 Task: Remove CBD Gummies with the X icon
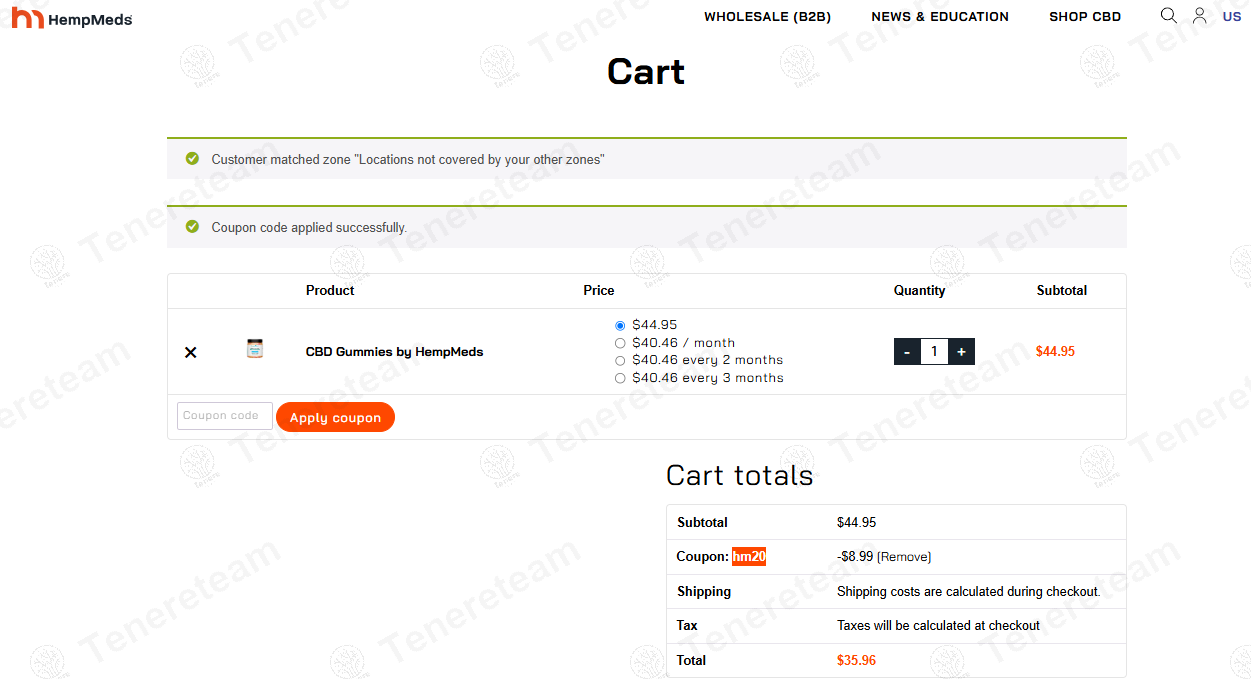[191, 352]
